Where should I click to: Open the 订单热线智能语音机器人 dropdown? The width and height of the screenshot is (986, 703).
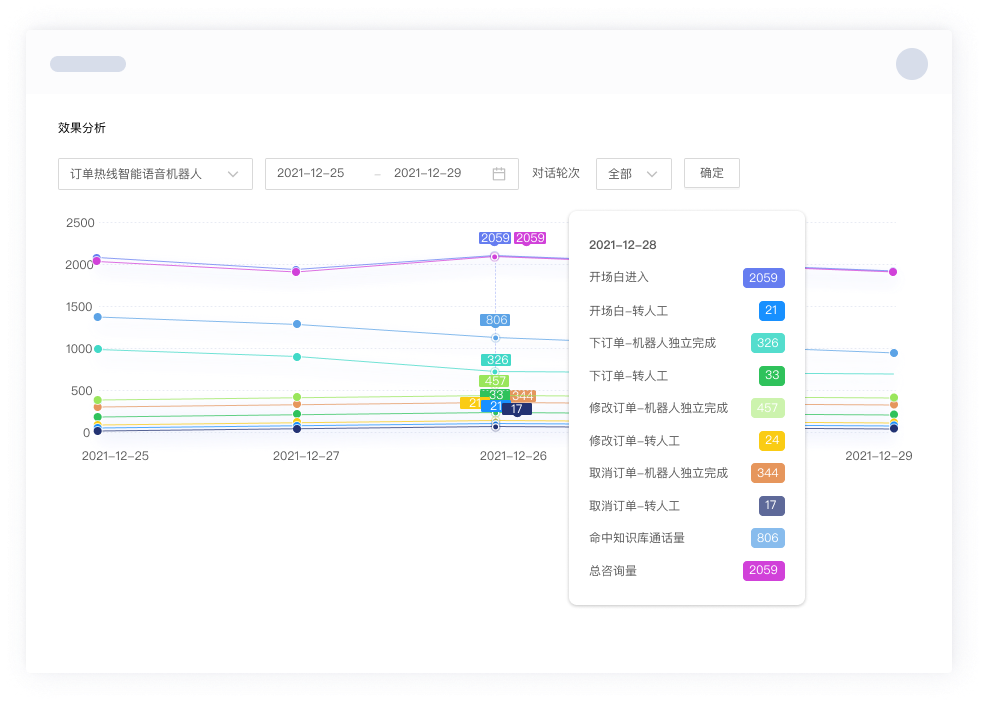point(155,174)
